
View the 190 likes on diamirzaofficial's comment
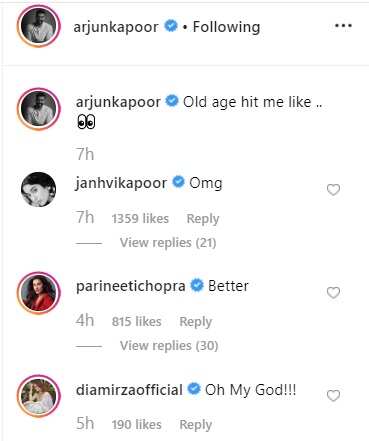pos(136,425)
